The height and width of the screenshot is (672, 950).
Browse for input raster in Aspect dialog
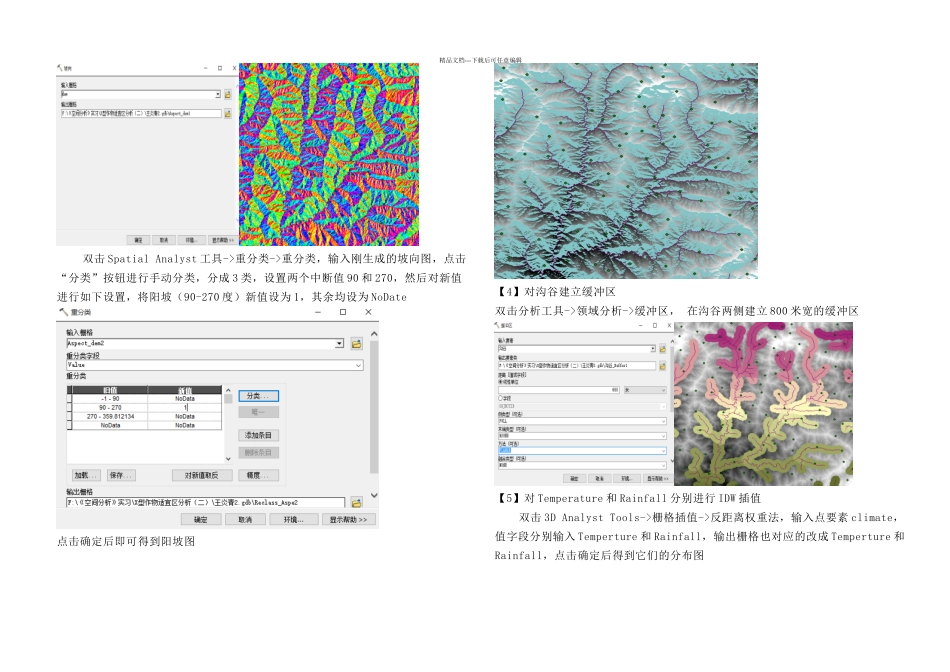228,94
